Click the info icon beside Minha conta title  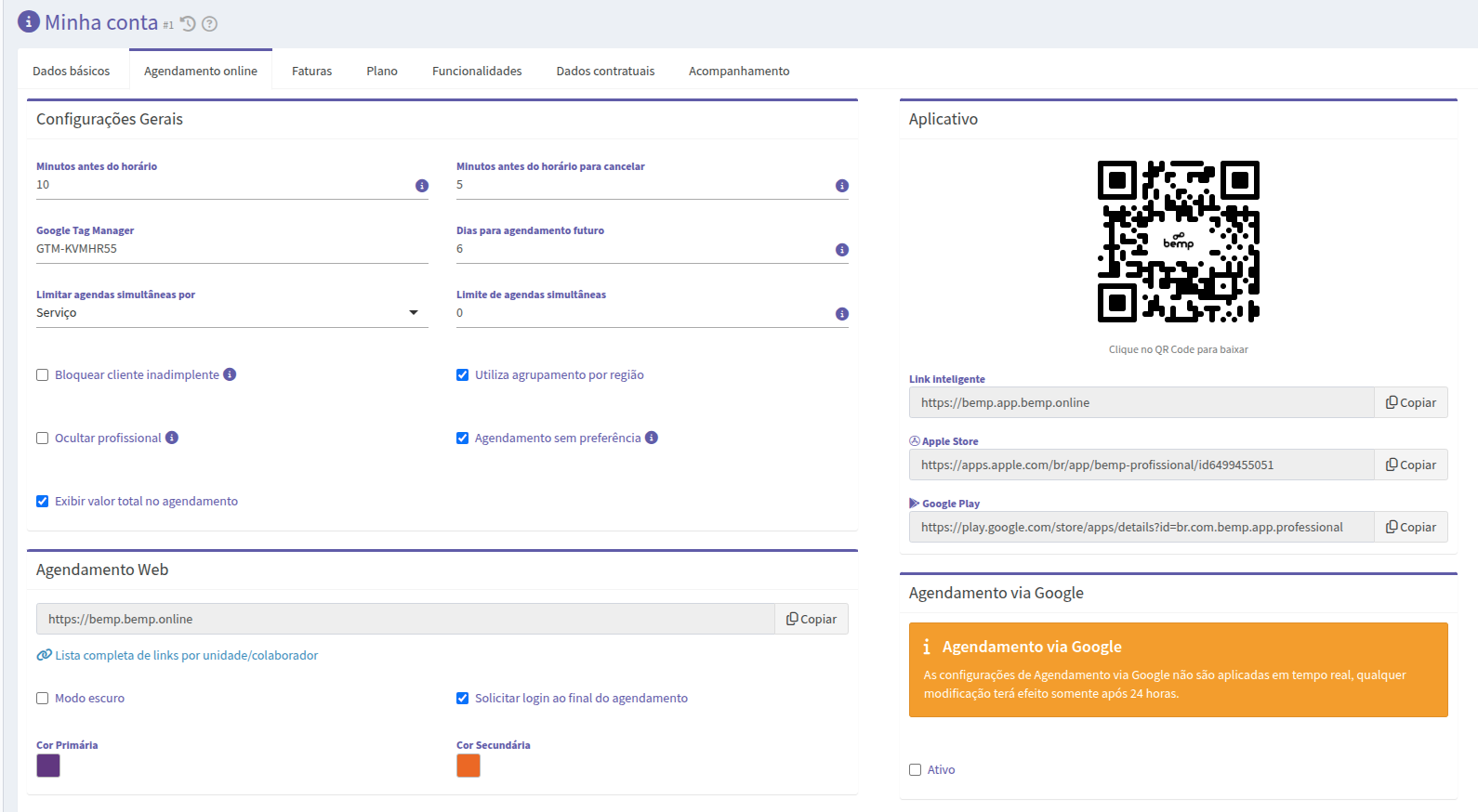pyautogui.click(x=29, y=21)
